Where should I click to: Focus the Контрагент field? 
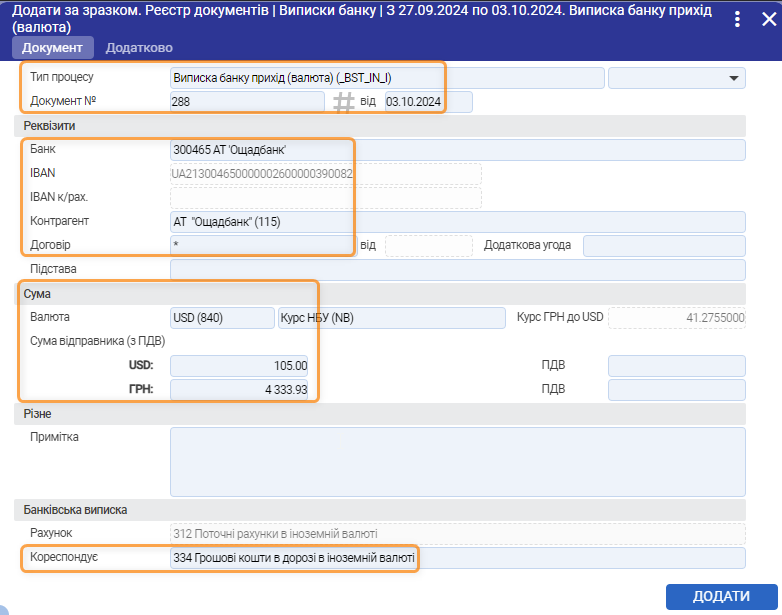[458, 222]
